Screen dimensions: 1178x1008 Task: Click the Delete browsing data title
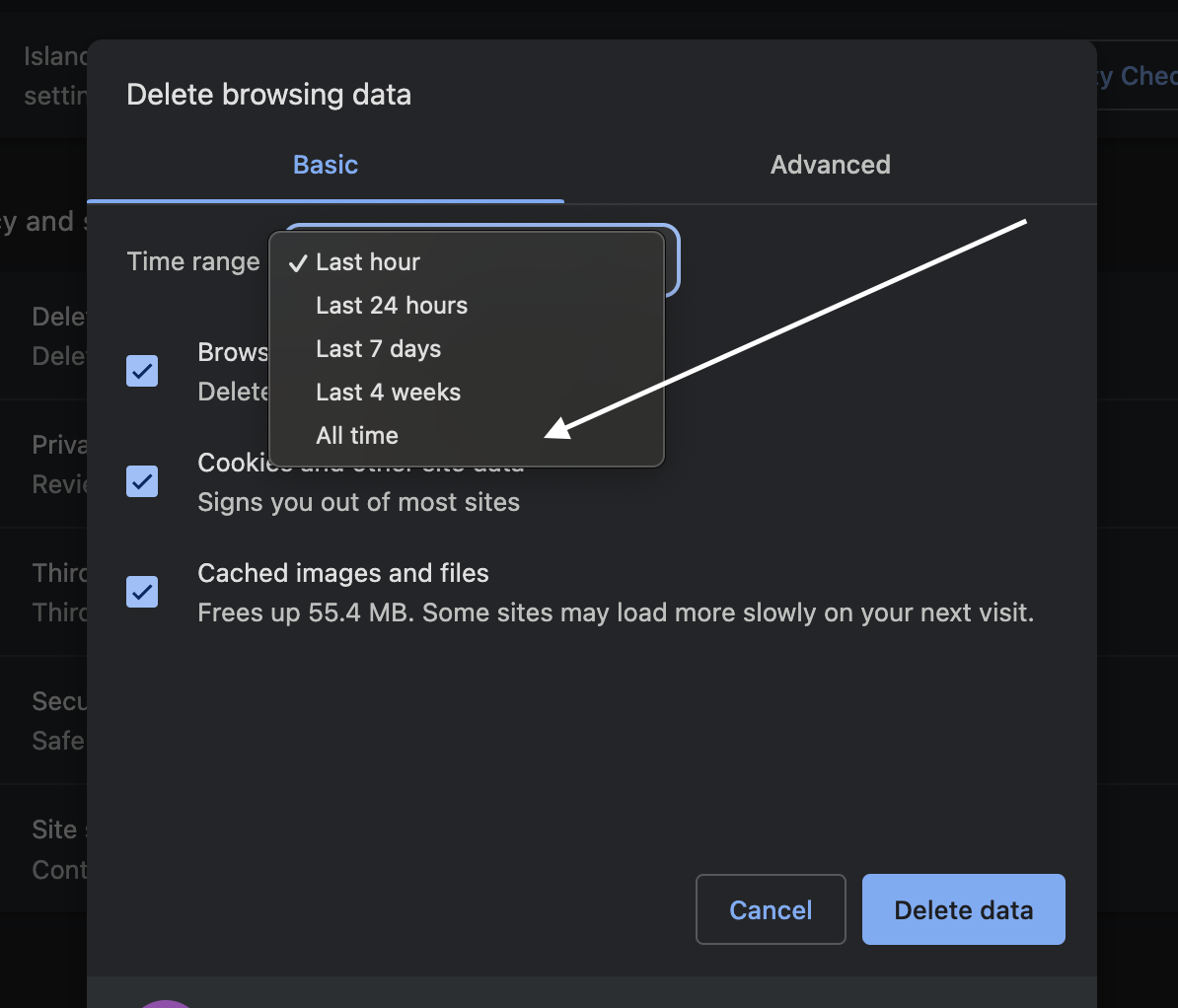click(269, 95)
